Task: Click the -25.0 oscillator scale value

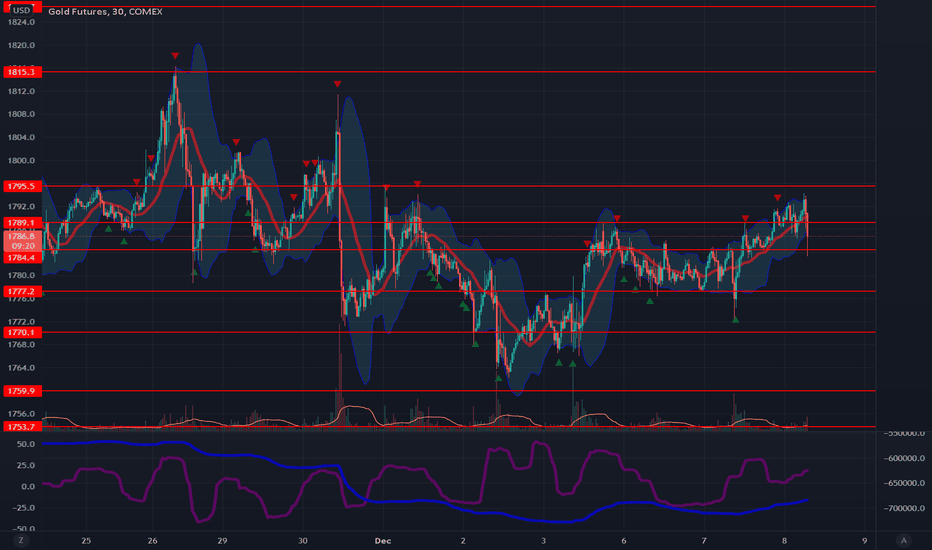Action: pyautogui.click(x=25, y=508)
